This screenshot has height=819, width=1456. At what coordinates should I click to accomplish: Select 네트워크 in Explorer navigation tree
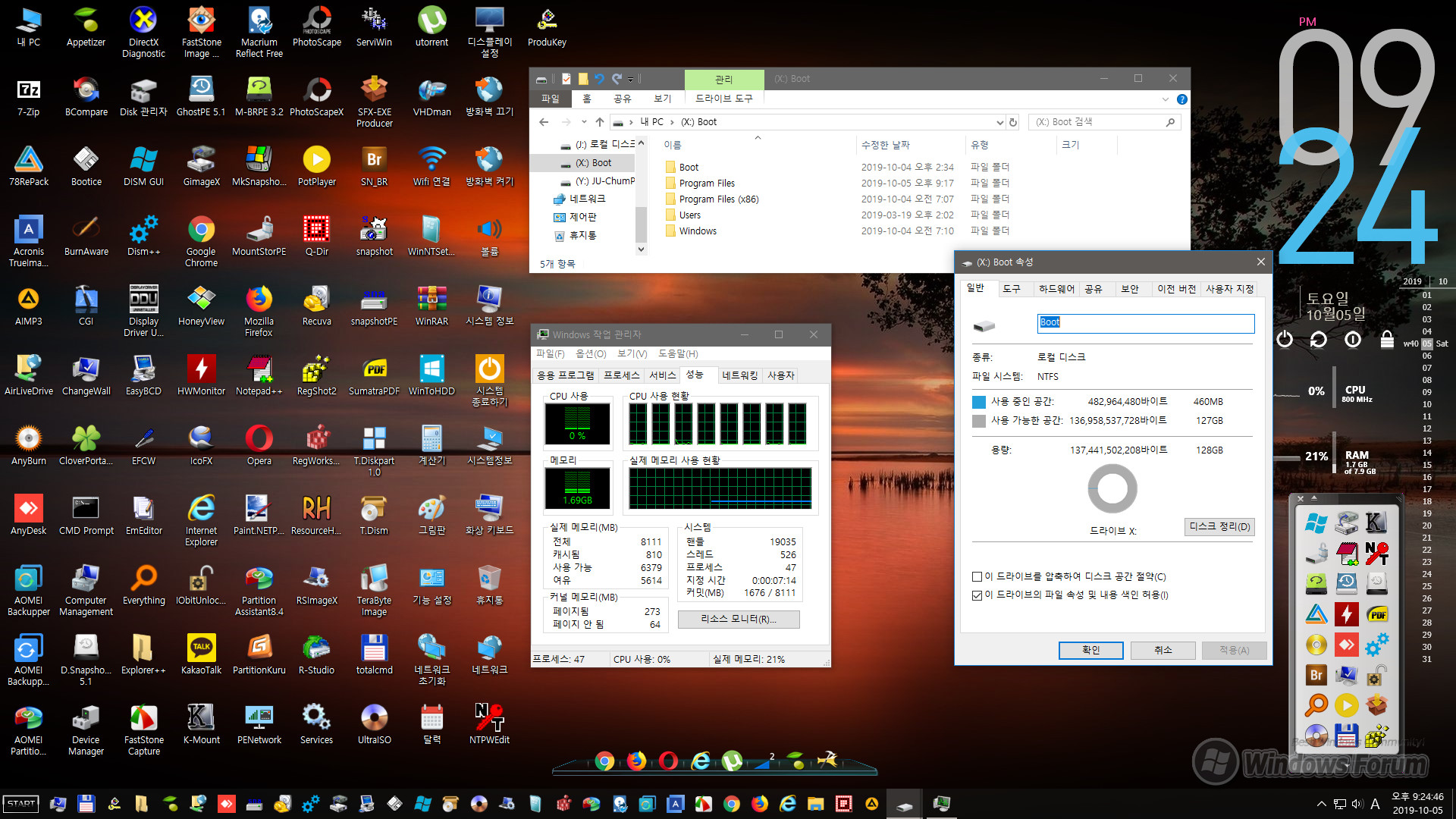coord(587,199)
